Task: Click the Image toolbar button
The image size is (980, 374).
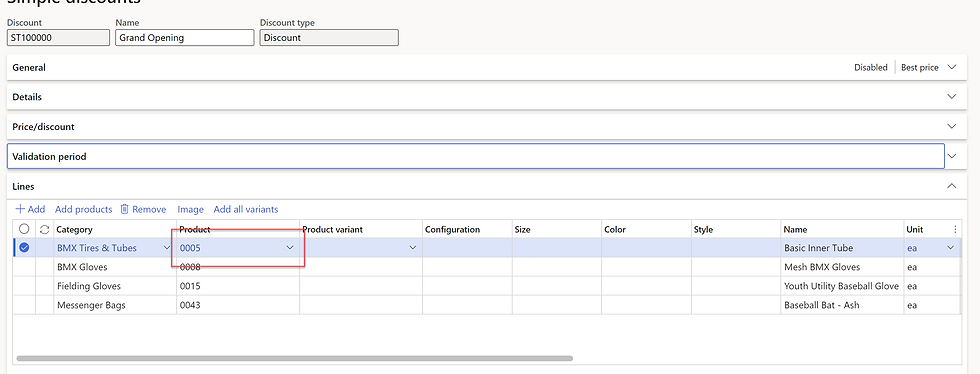Action: [191, 210]
